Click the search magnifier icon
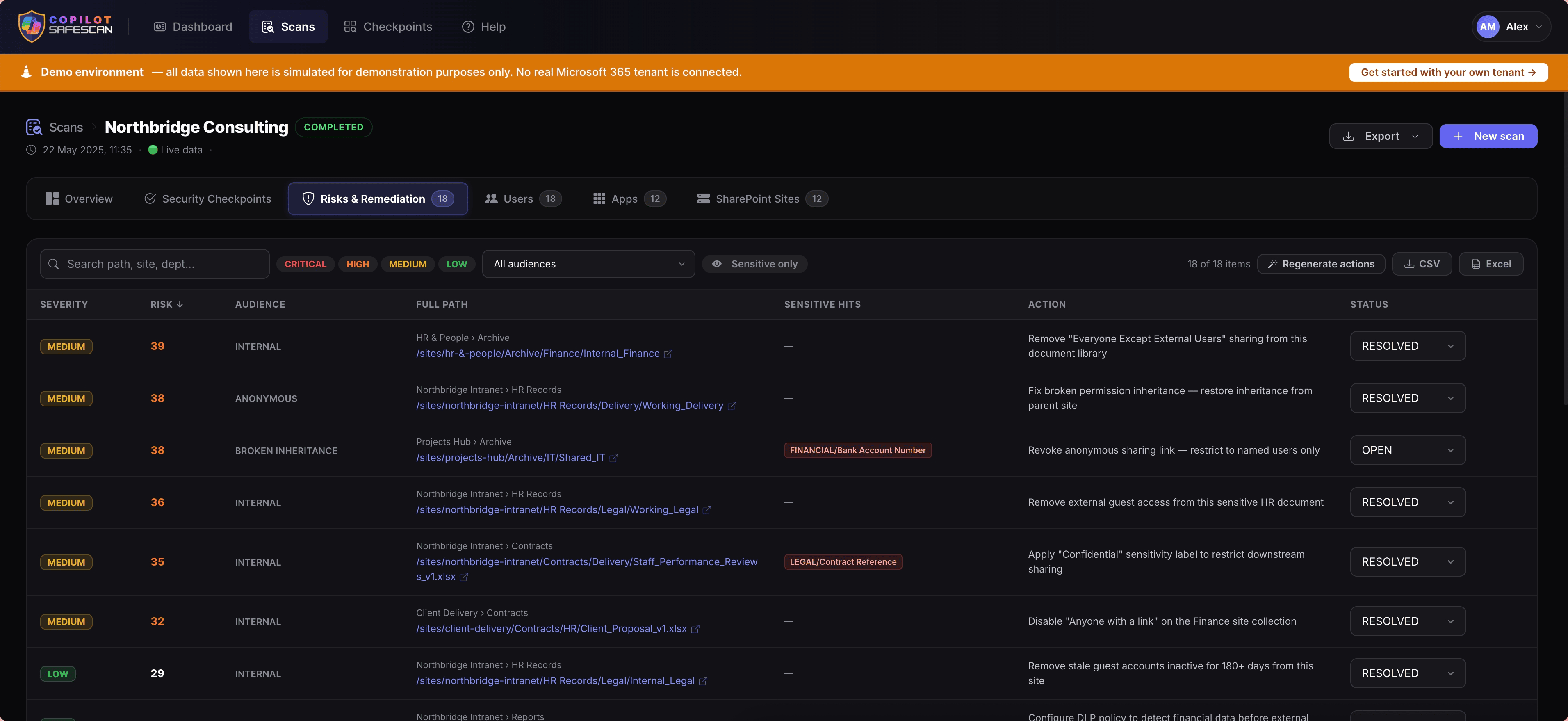 [x=54, y=264]
